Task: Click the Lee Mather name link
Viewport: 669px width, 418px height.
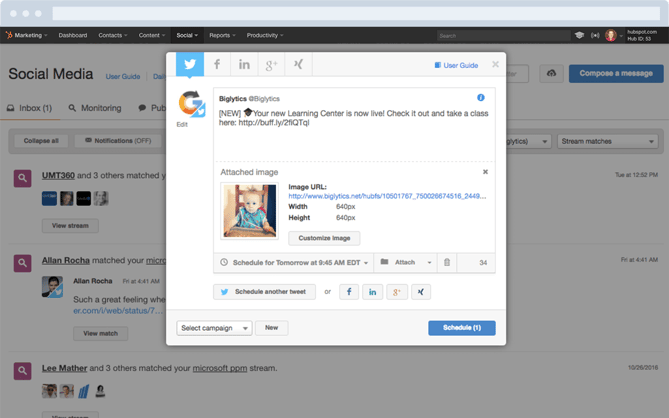Action: 64,368
